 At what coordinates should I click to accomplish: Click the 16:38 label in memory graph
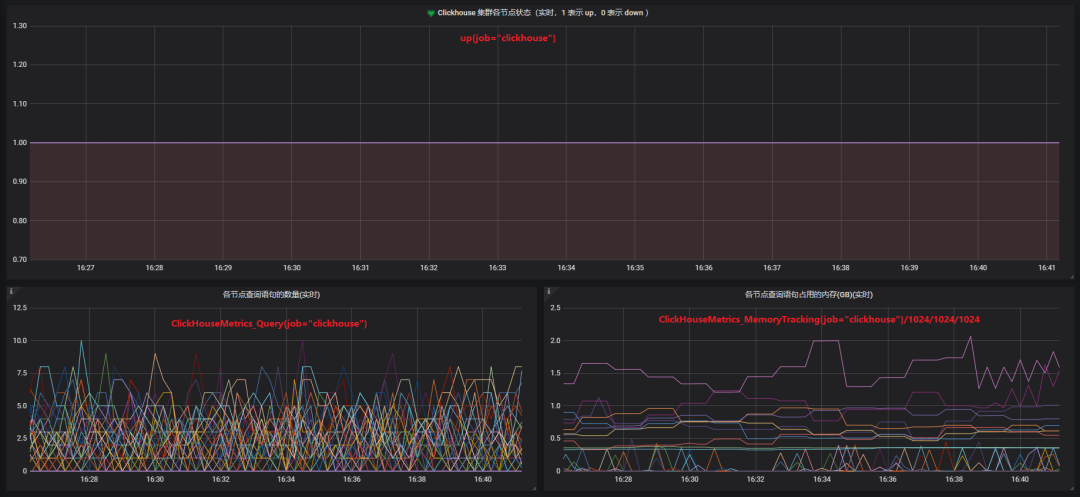(954, 479)
